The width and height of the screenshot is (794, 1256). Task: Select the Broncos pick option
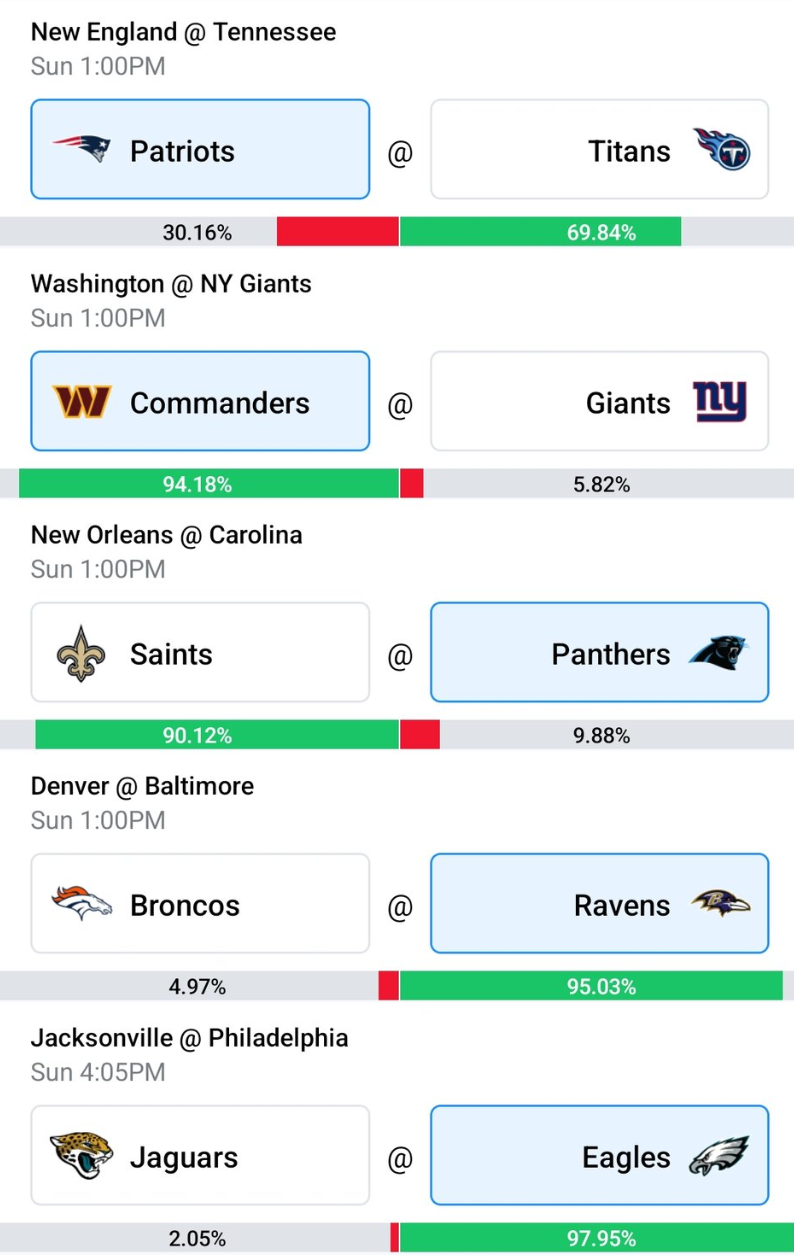[200, 903]
